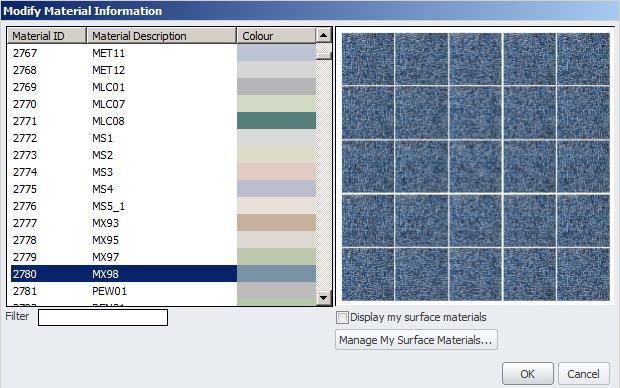Click the highlighted MX98 description
Viewport: 620px width, 388px height.
click(106, 274)
